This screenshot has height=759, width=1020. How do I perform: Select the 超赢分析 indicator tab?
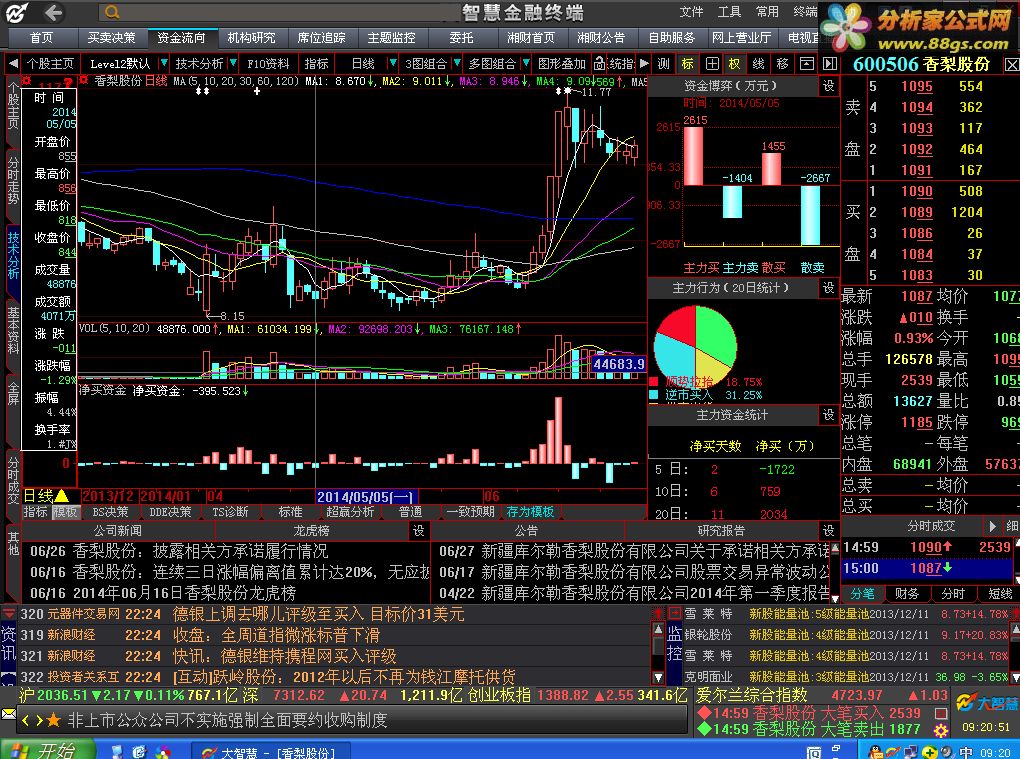[x=350, y=512]
